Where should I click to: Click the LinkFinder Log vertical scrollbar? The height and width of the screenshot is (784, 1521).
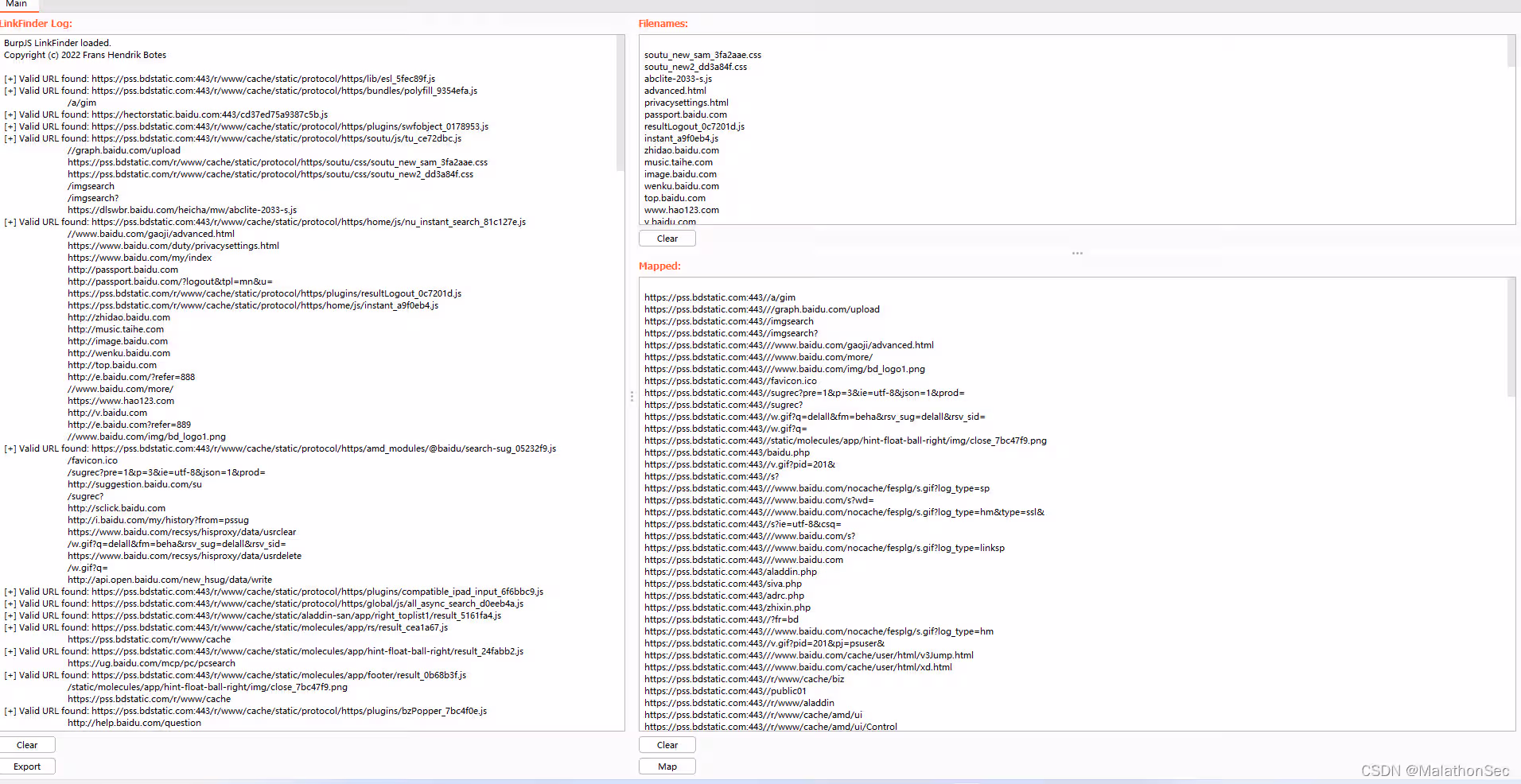pyautogui.click(x=620, y=103)
